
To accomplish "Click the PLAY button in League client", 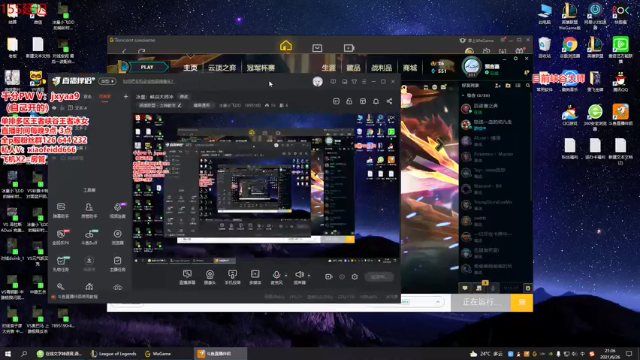I will (147, 67).
